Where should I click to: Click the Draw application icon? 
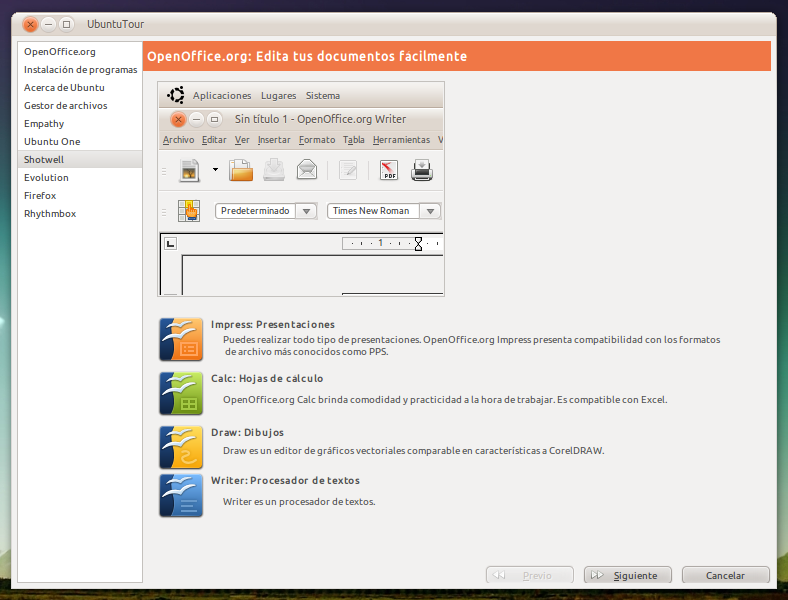coord(181,447)
